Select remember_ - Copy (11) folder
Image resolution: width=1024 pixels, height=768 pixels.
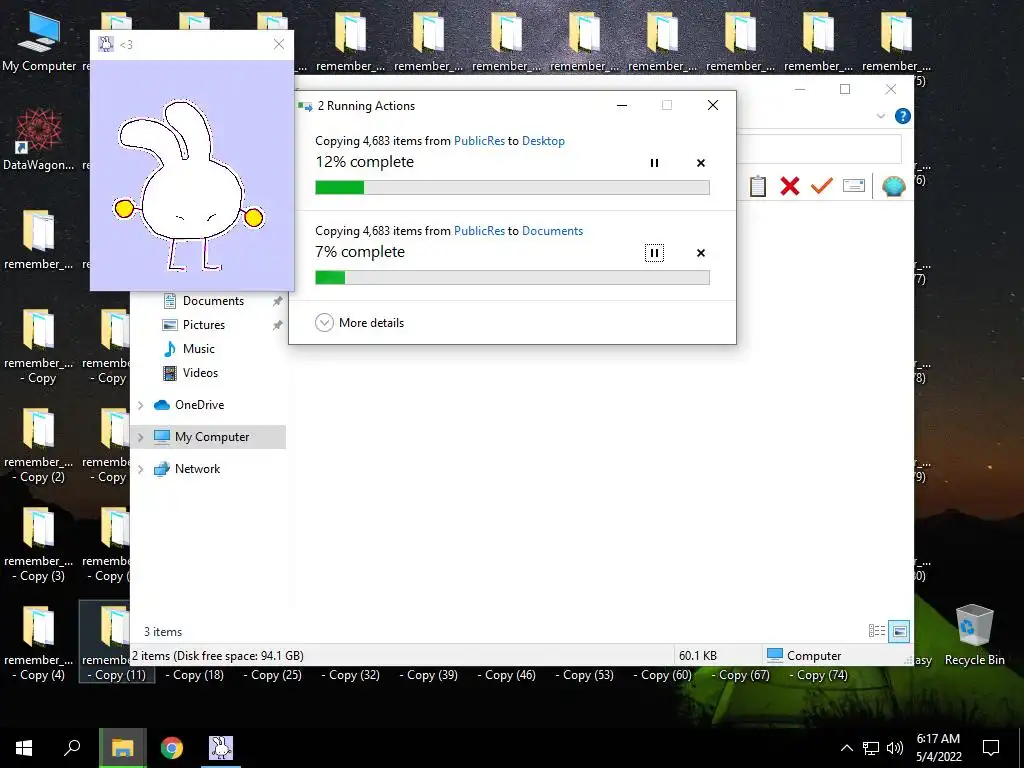[x=116, y=642]
